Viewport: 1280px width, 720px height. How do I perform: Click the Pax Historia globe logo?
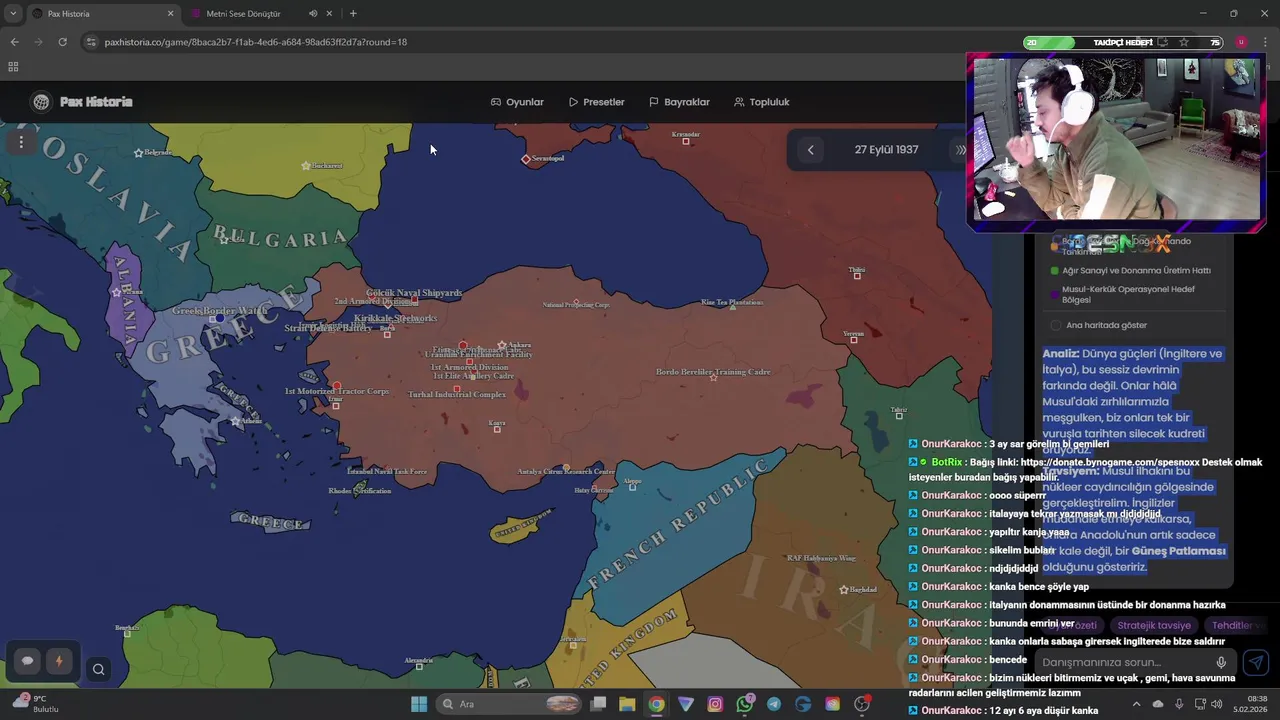[41, 102]
